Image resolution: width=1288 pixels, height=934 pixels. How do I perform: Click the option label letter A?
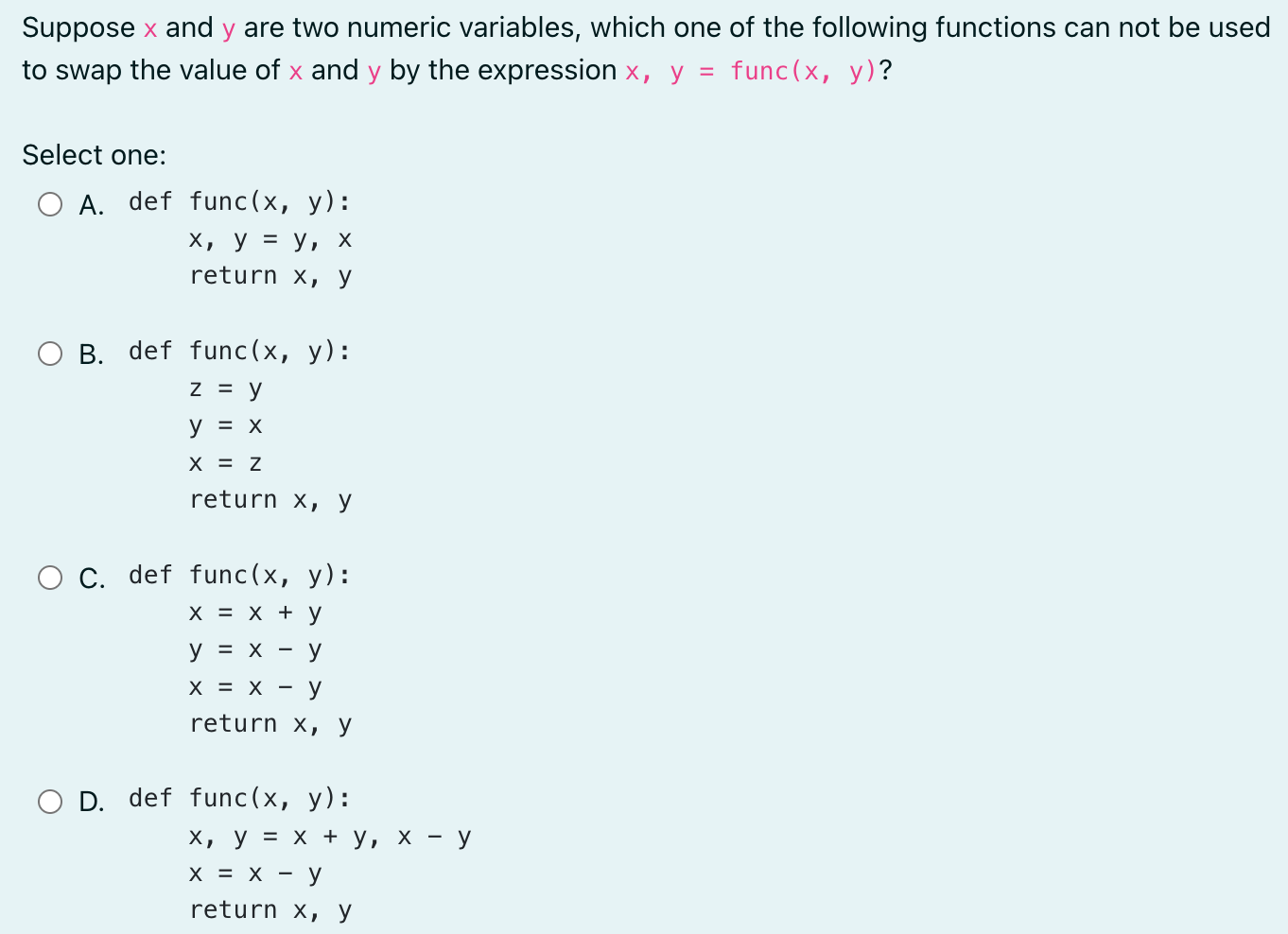click(x=90, y=203)
